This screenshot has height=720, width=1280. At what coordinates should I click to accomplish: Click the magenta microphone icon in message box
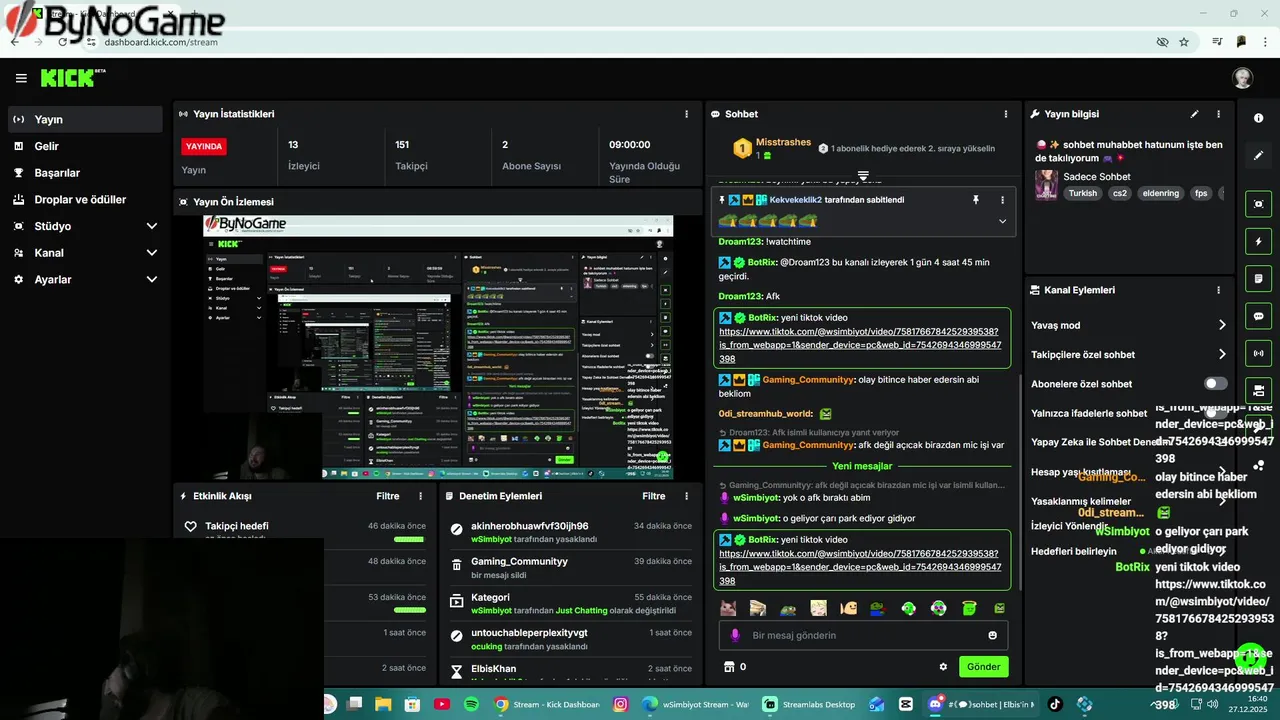[735, 635]
